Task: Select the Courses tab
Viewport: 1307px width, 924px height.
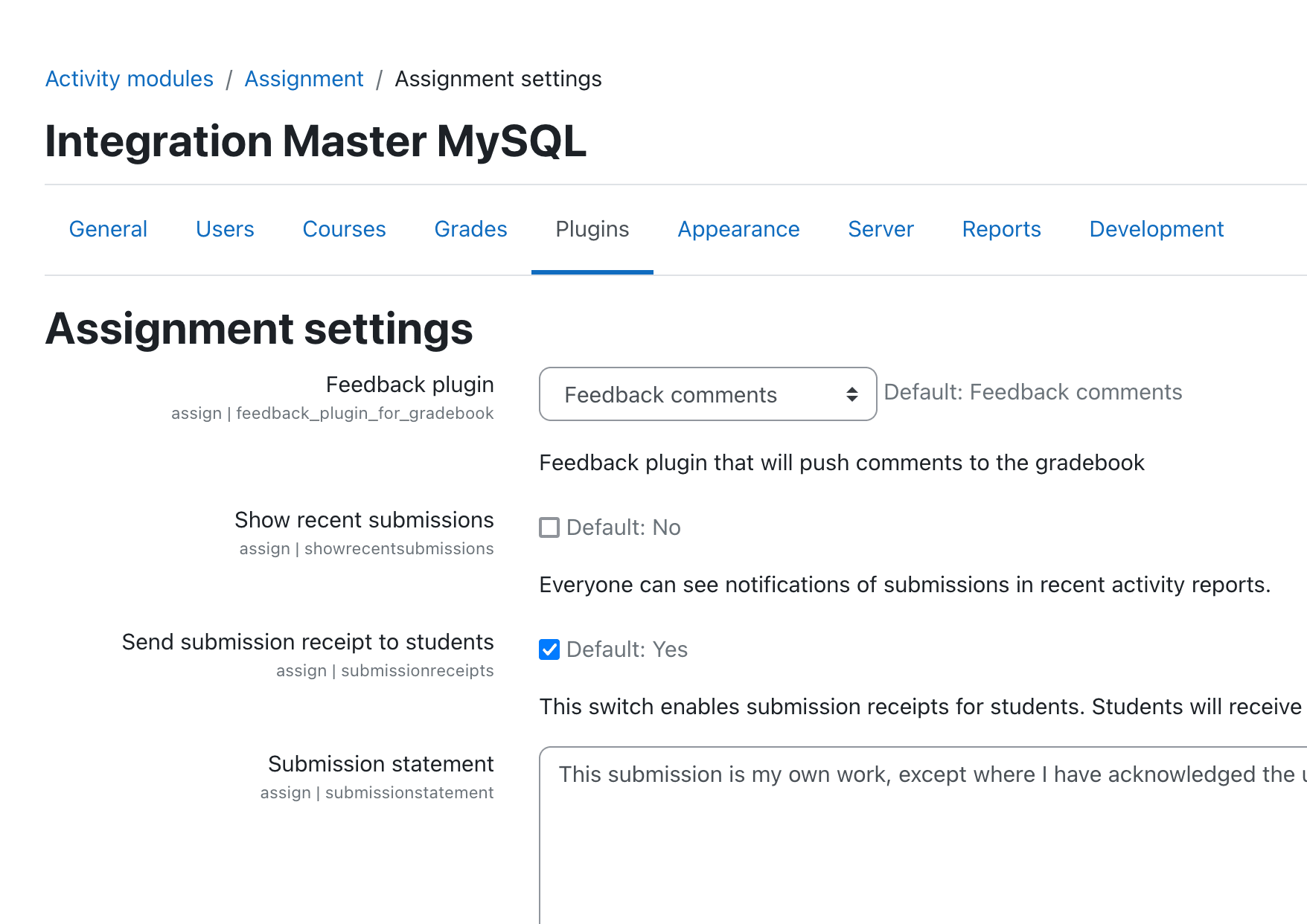Action: (x=344, y=229)
